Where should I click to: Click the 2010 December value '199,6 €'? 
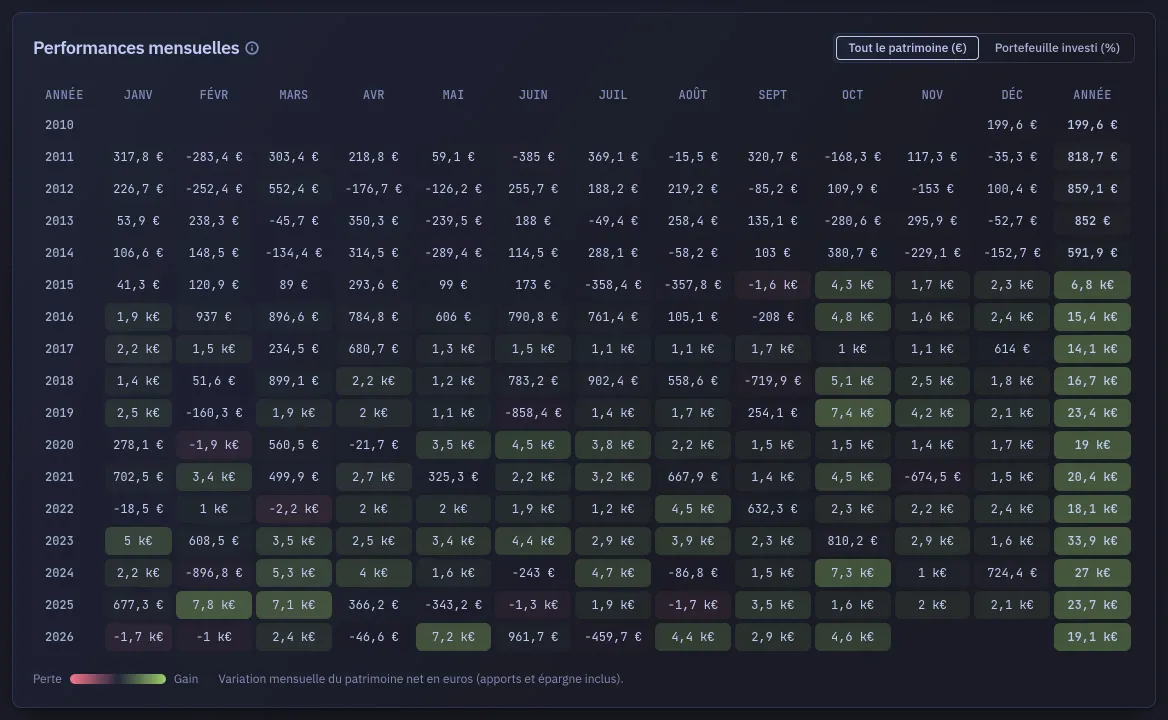1012,125
